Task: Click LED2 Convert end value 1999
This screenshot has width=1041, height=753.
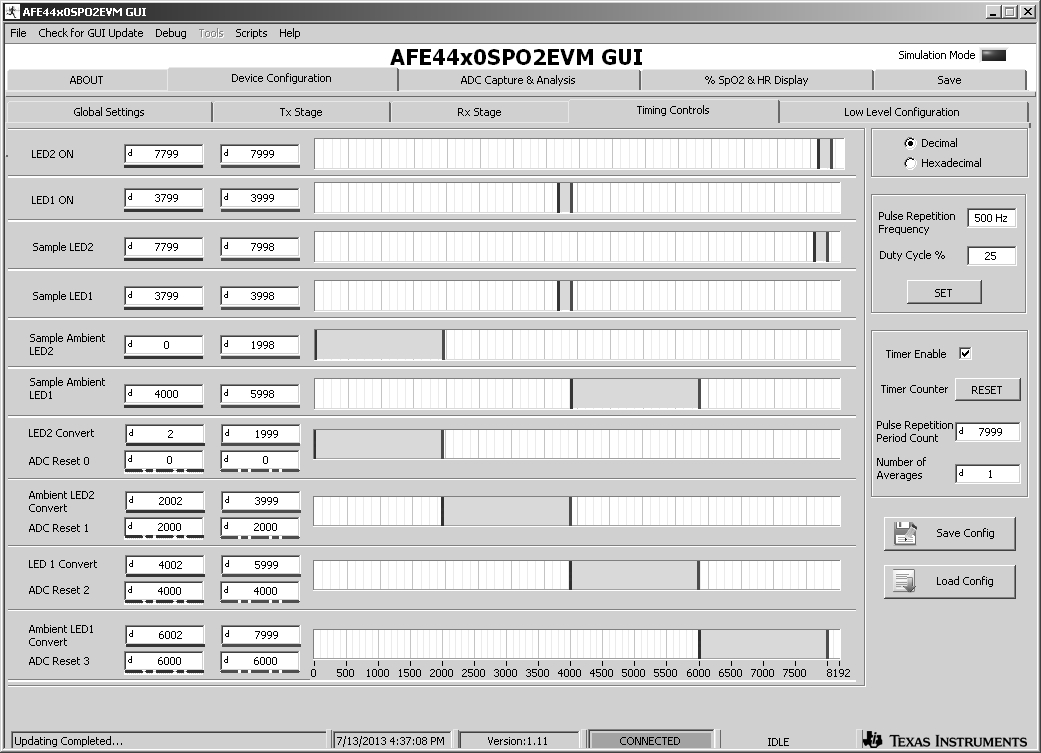Action: point(261,434)
